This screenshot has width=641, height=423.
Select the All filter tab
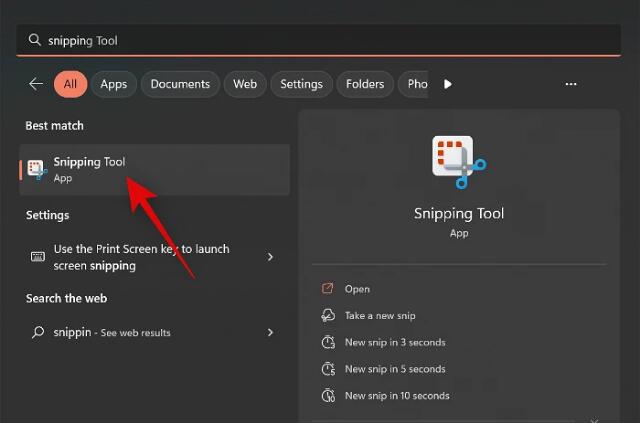pos(70,84)
